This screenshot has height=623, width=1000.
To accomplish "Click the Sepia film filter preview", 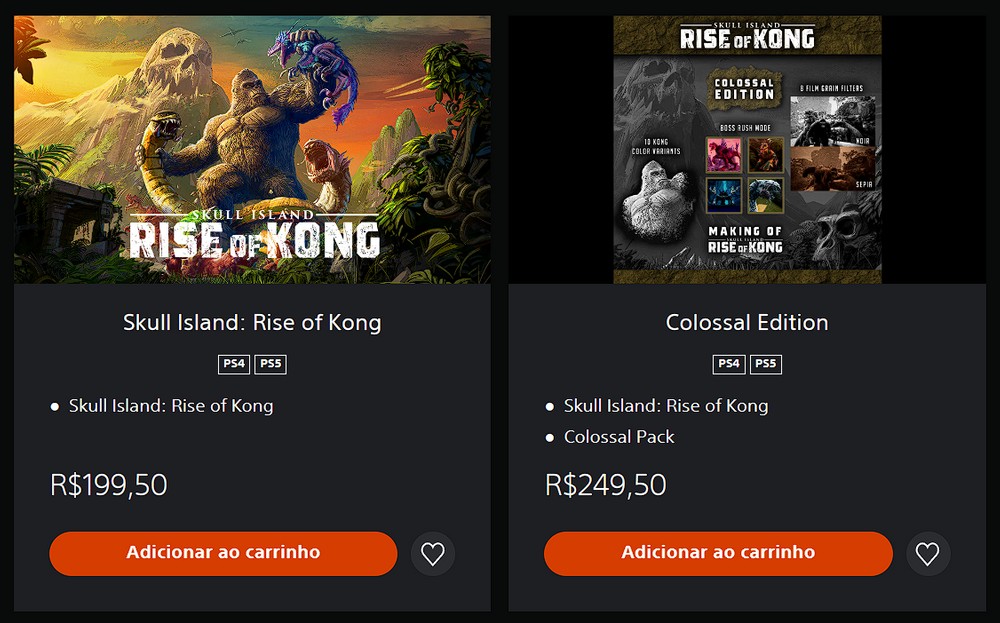I will click(832, 168).
